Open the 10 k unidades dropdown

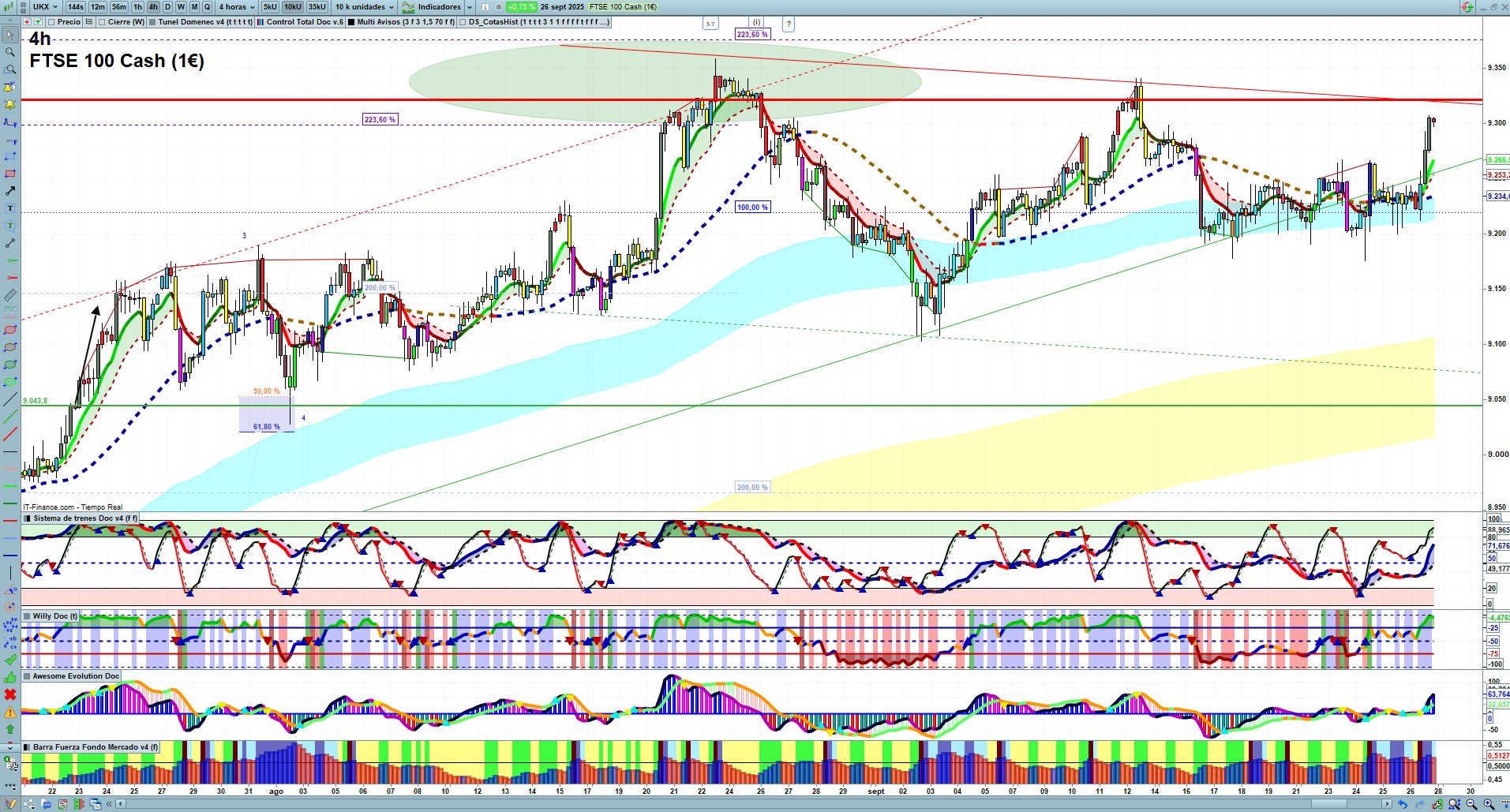click(x=365, y=7)
